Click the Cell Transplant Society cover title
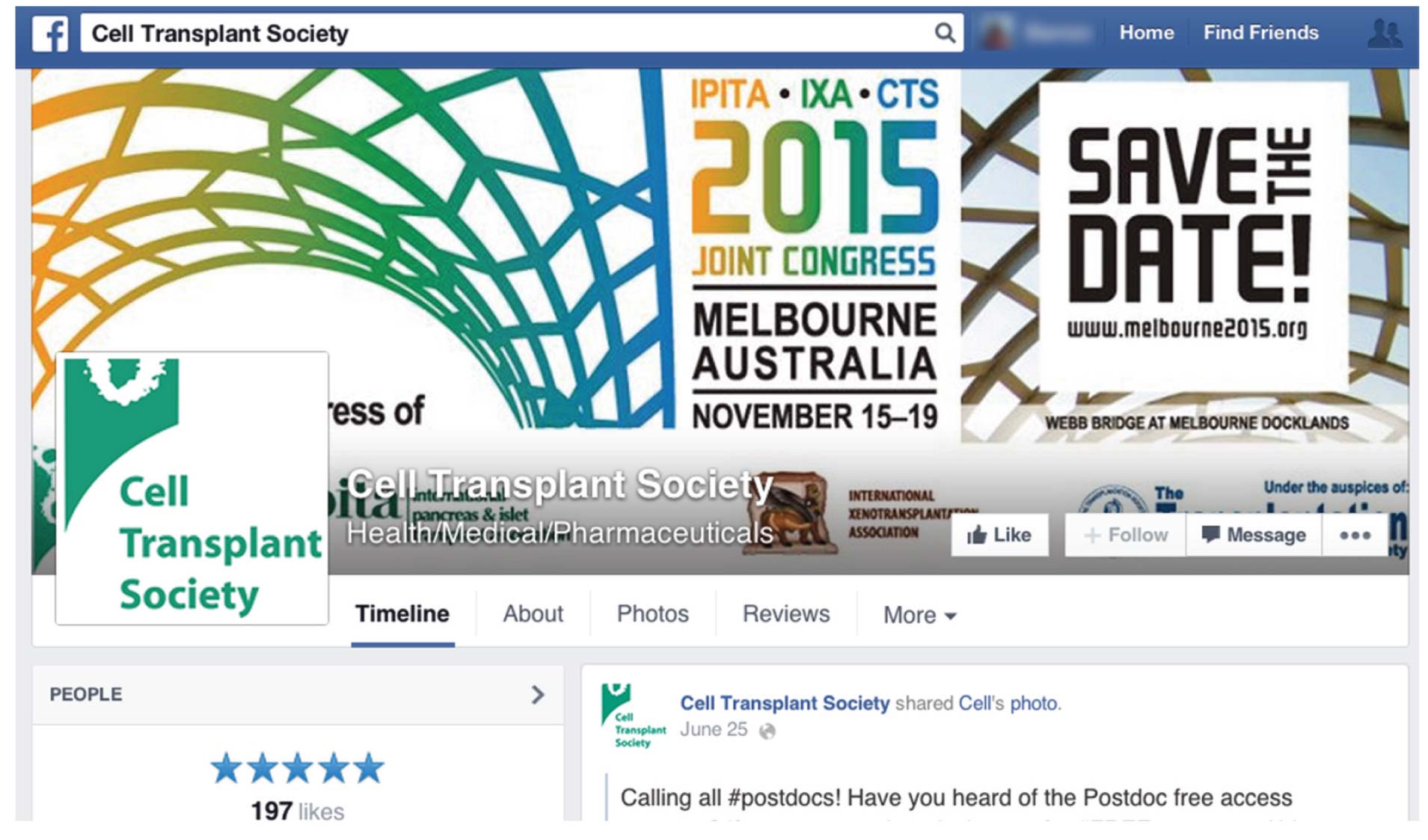 [x=560, y=485]
